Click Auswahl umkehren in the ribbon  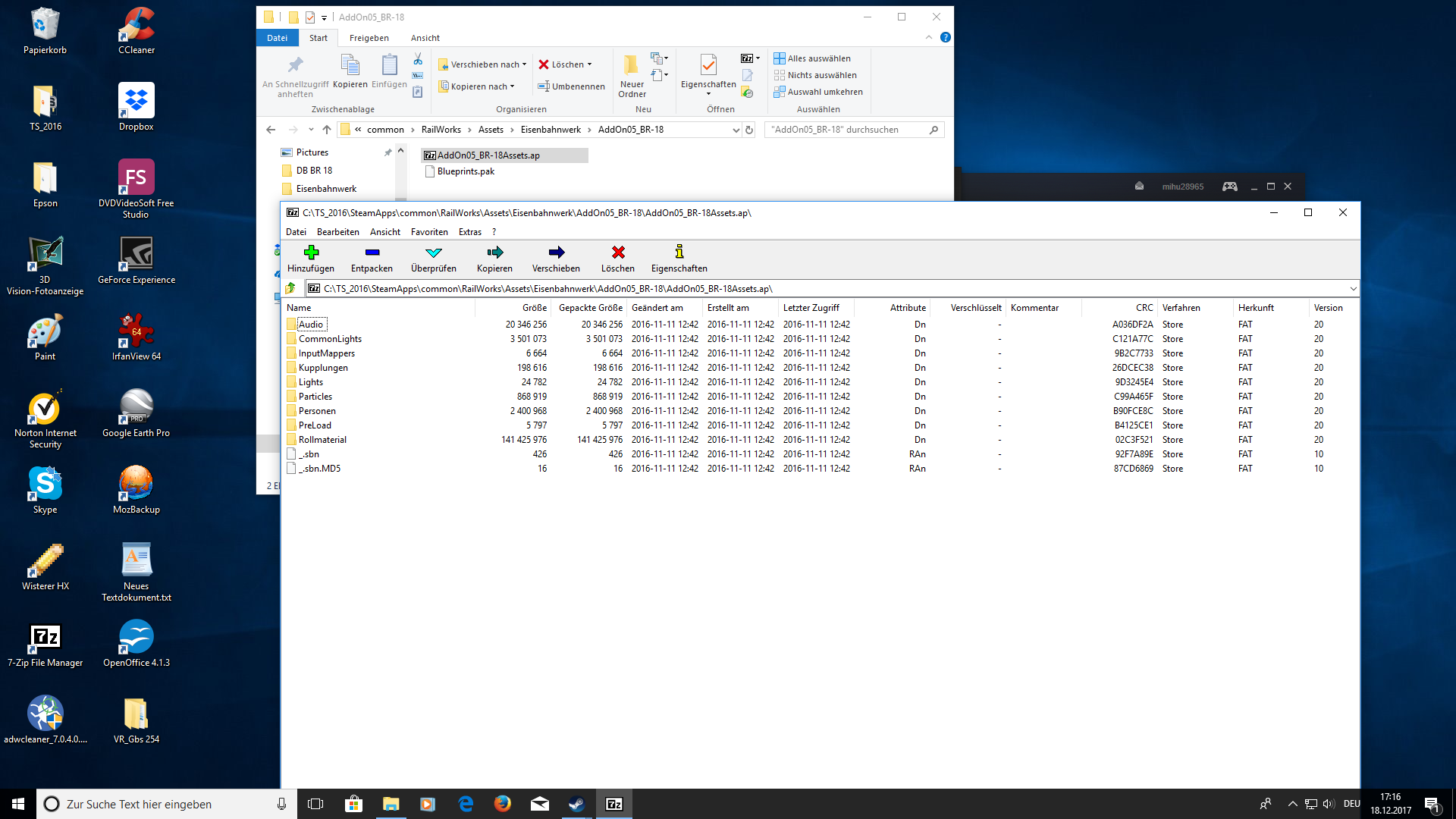coord(818,92)
